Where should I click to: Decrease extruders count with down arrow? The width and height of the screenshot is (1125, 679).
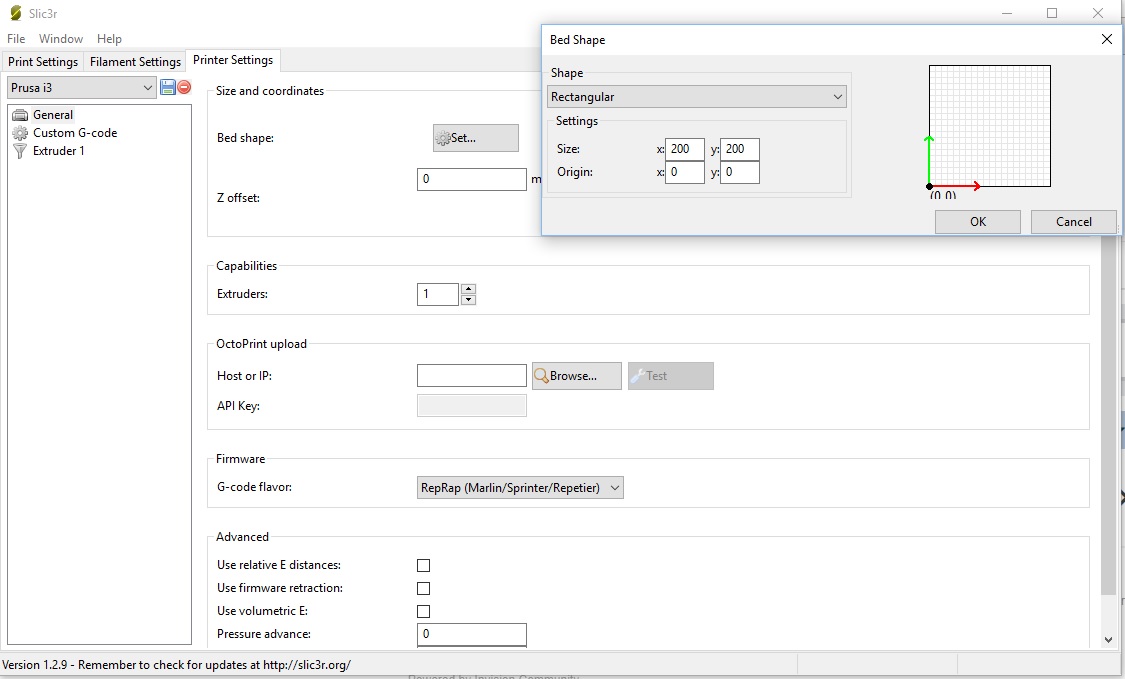pyautogui.click(x=469, y=299)
